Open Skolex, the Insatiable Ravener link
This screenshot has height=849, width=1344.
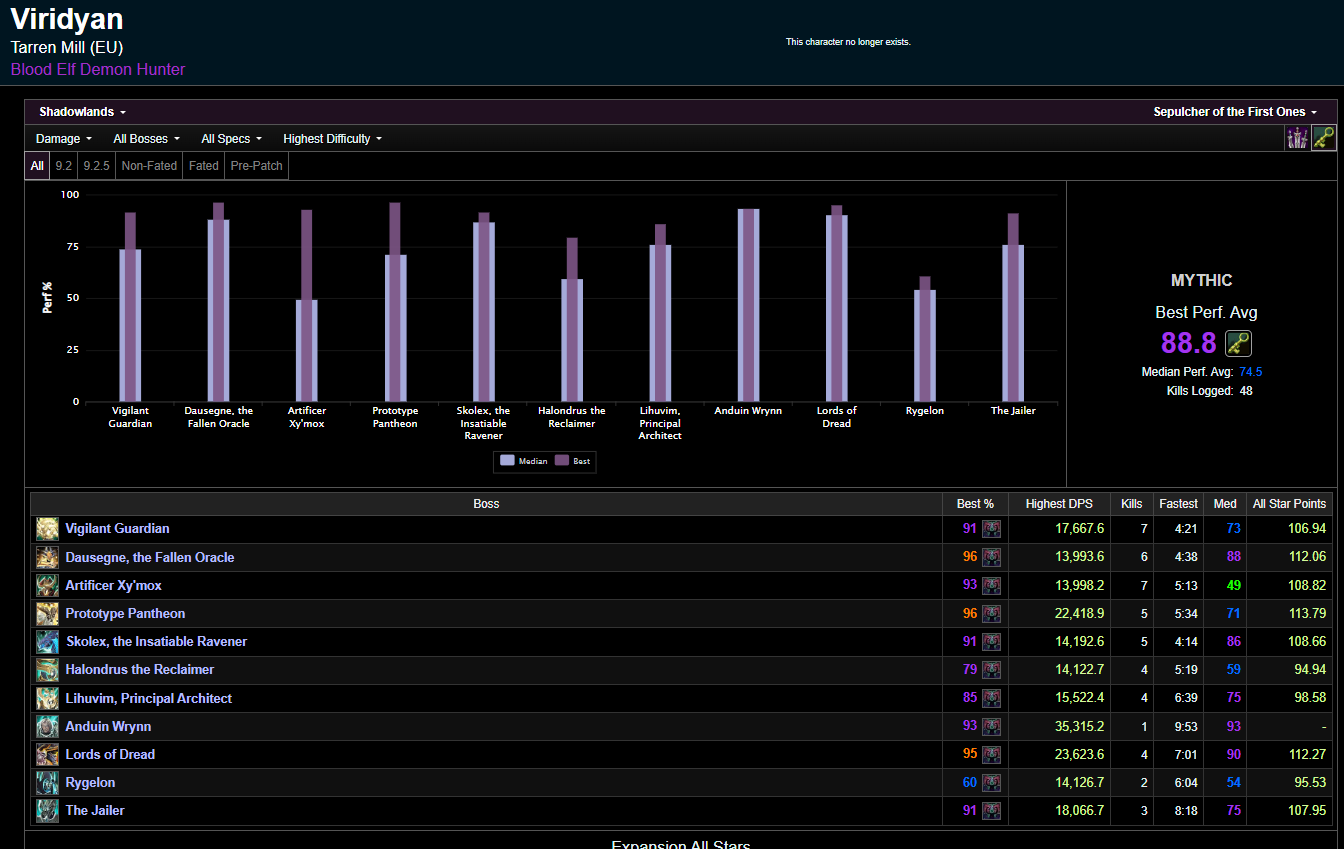coord(156,641)
